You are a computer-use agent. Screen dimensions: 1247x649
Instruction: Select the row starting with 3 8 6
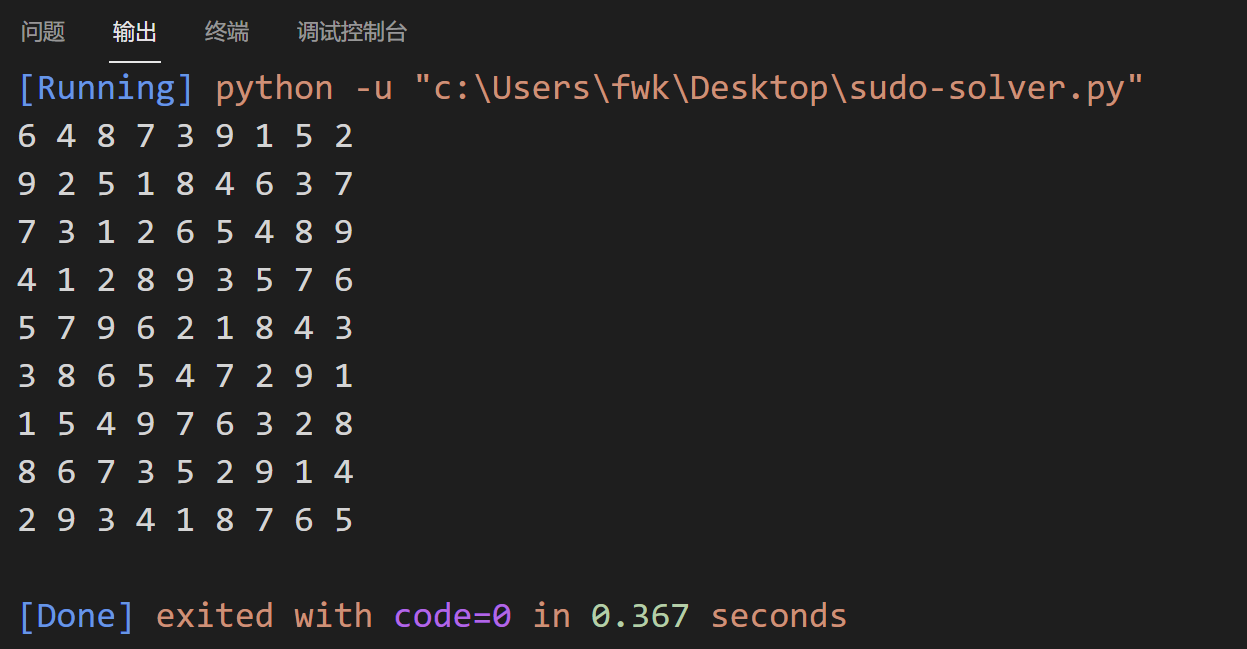[185, 375]
